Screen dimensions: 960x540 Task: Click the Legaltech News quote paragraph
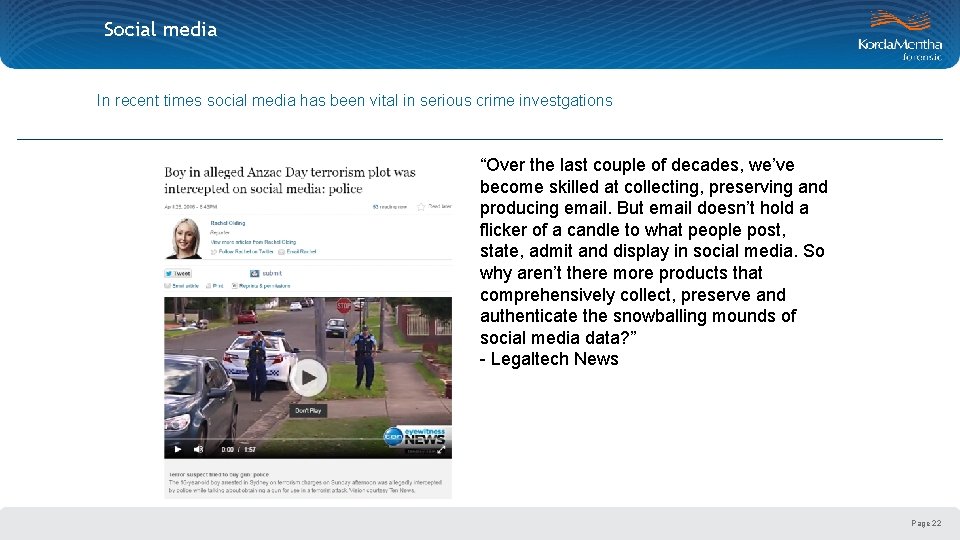[x=654, y=251]
